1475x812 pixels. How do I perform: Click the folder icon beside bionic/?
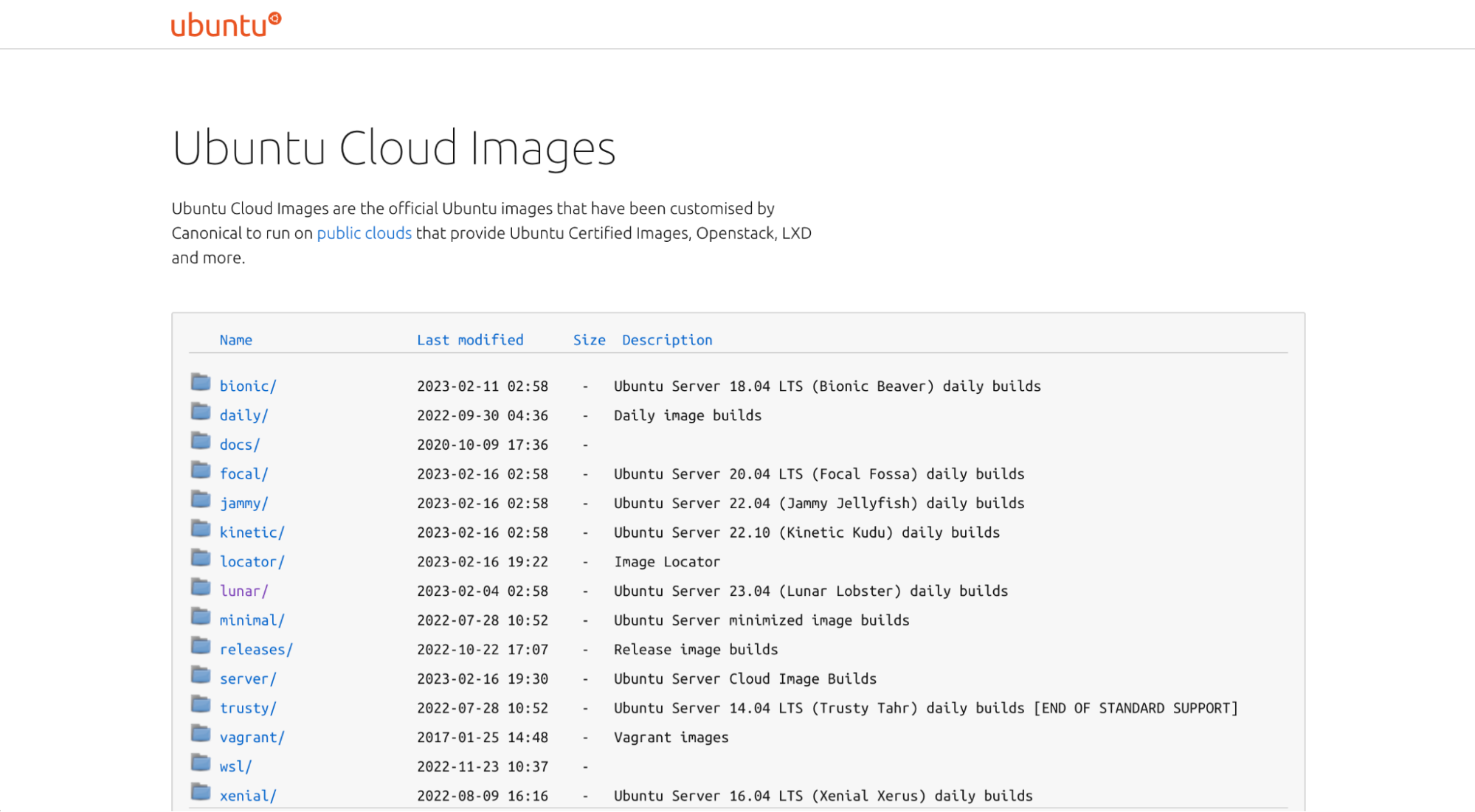point(201,382)
